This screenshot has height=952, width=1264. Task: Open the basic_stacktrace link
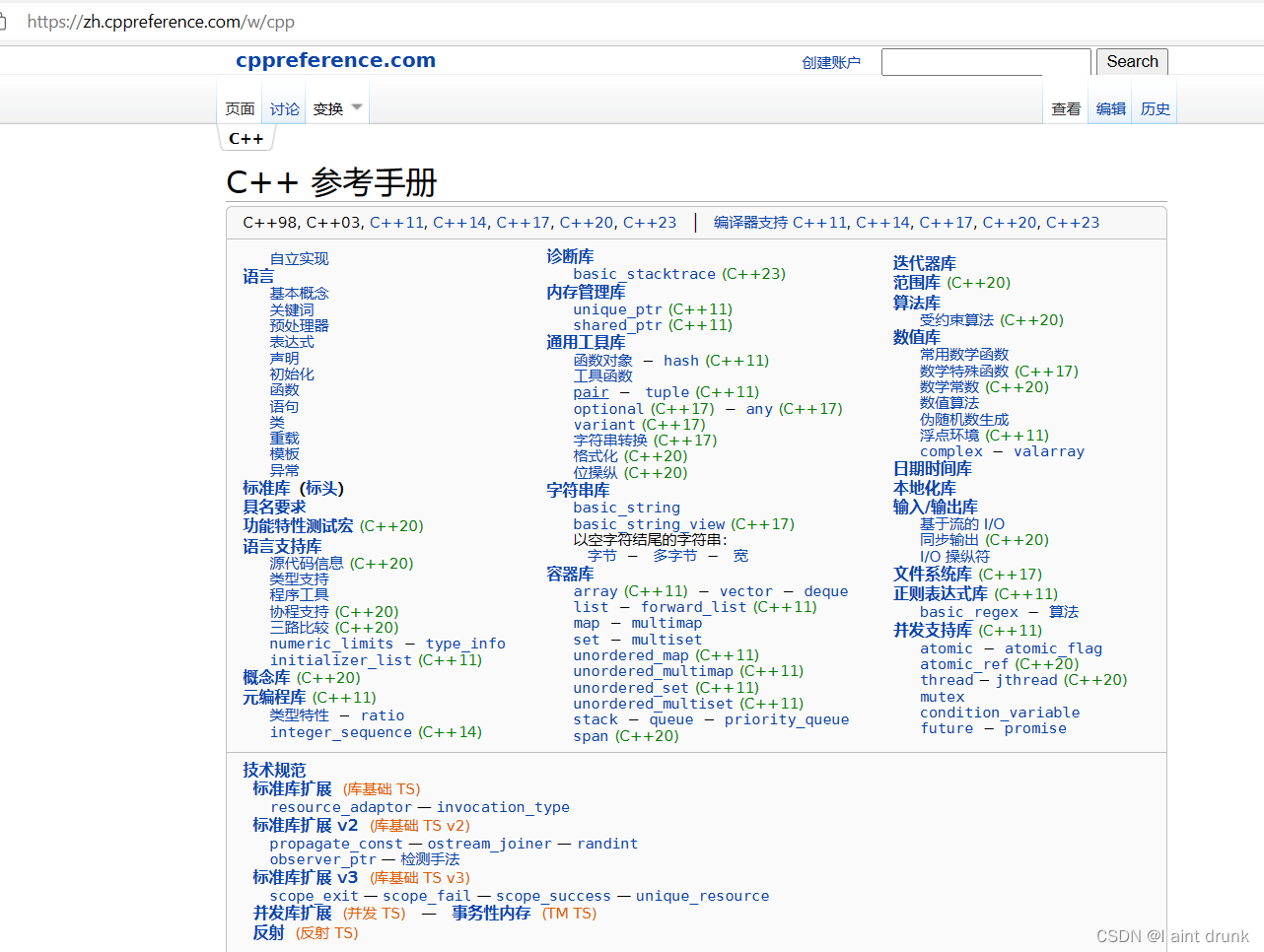point(645,274)
